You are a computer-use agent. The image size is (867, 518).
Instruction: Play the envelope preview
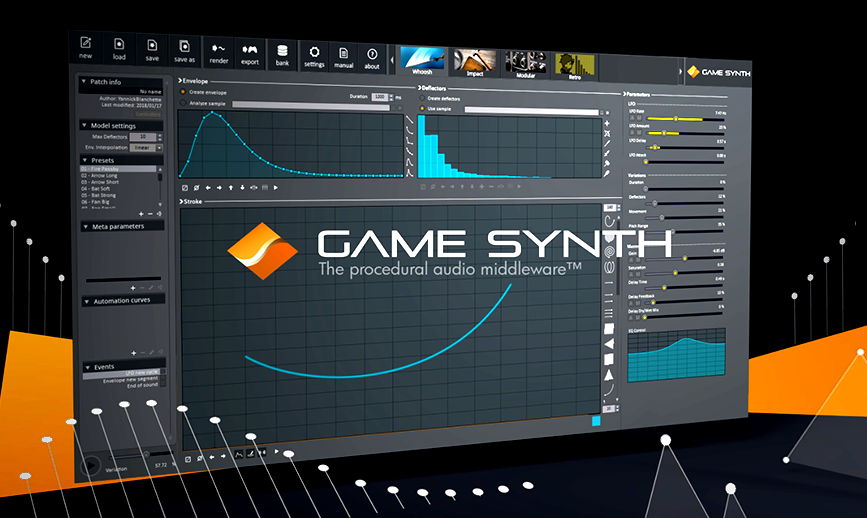coord(276,188)
